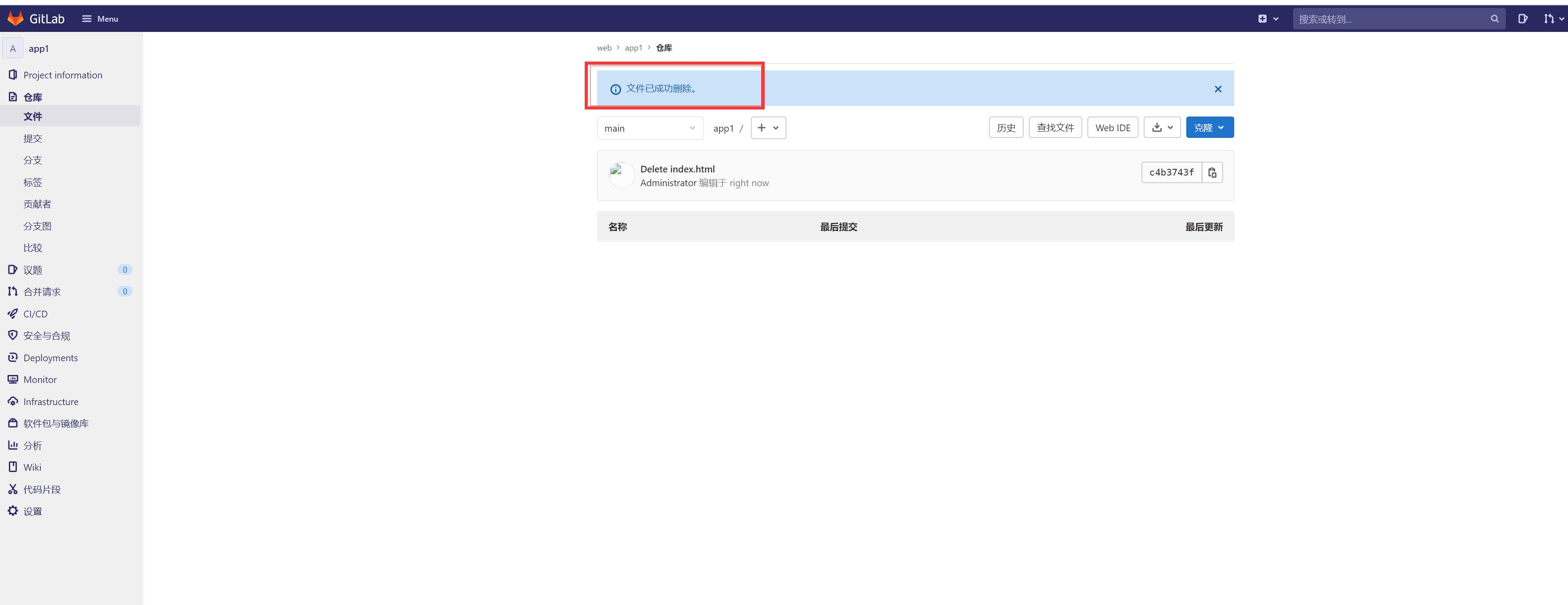Viewport: 1568px width, 605px height.
Task: Click the 查找文件 button
Action: (x=1055, y=127)
